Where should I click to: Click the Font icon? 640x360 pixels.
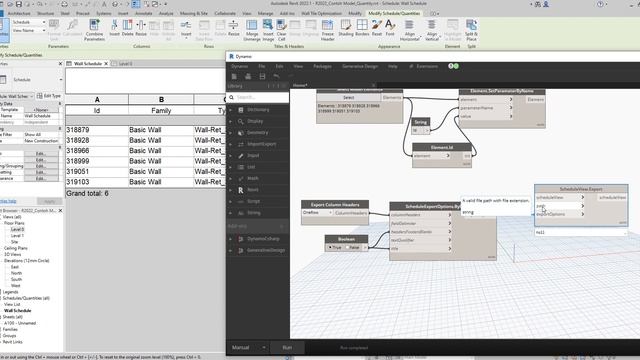point(390,29)
